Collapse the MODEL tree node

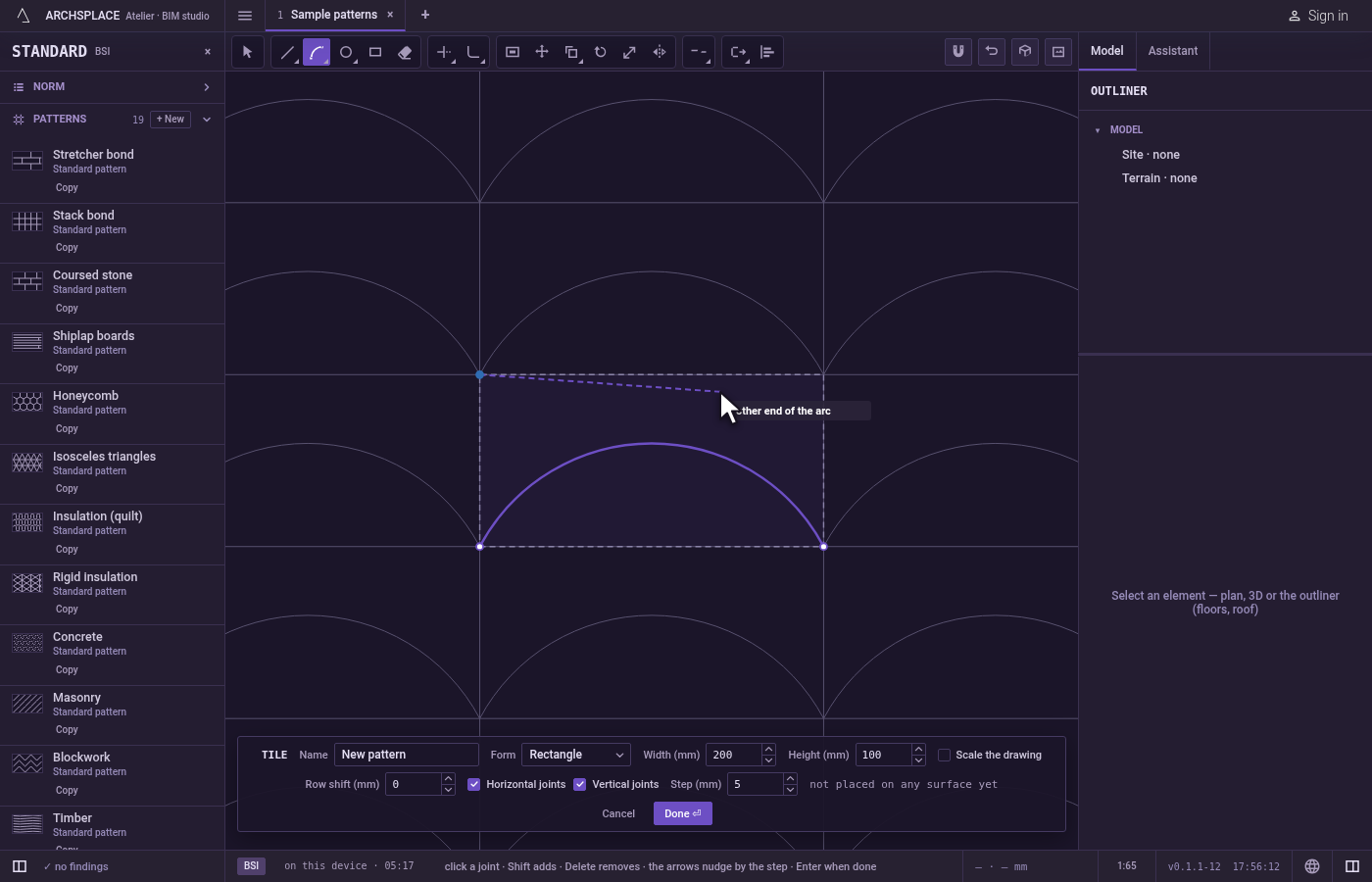(1098, 129)
